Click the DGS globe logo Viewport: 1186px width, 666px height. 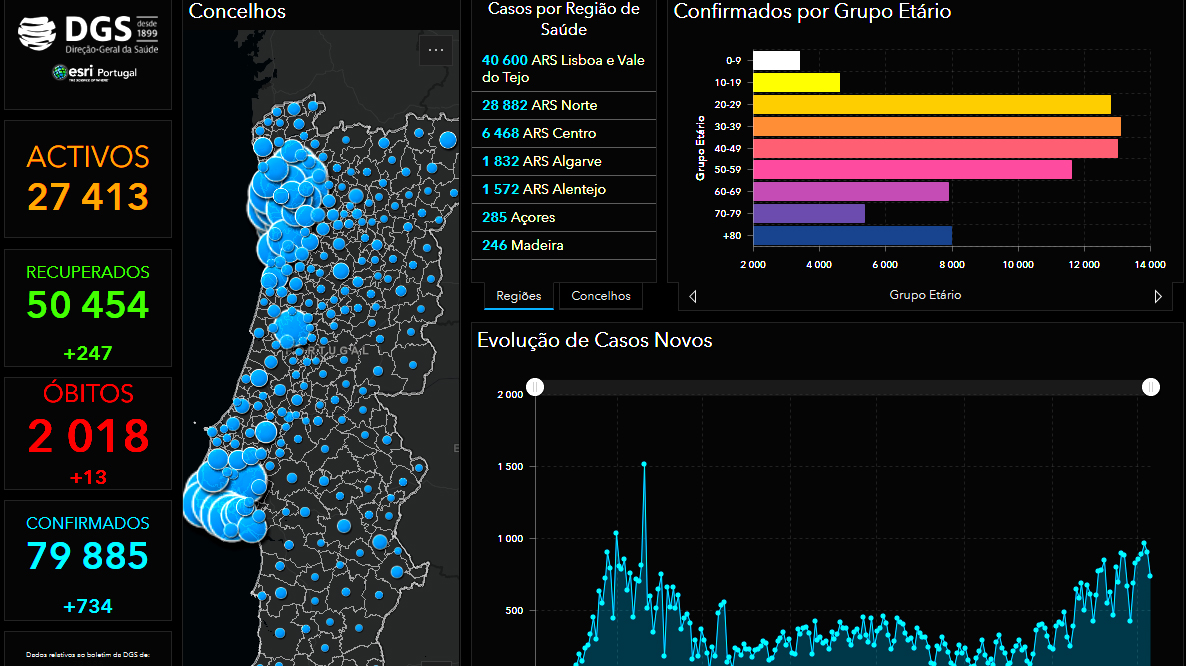tap(37, 33)
